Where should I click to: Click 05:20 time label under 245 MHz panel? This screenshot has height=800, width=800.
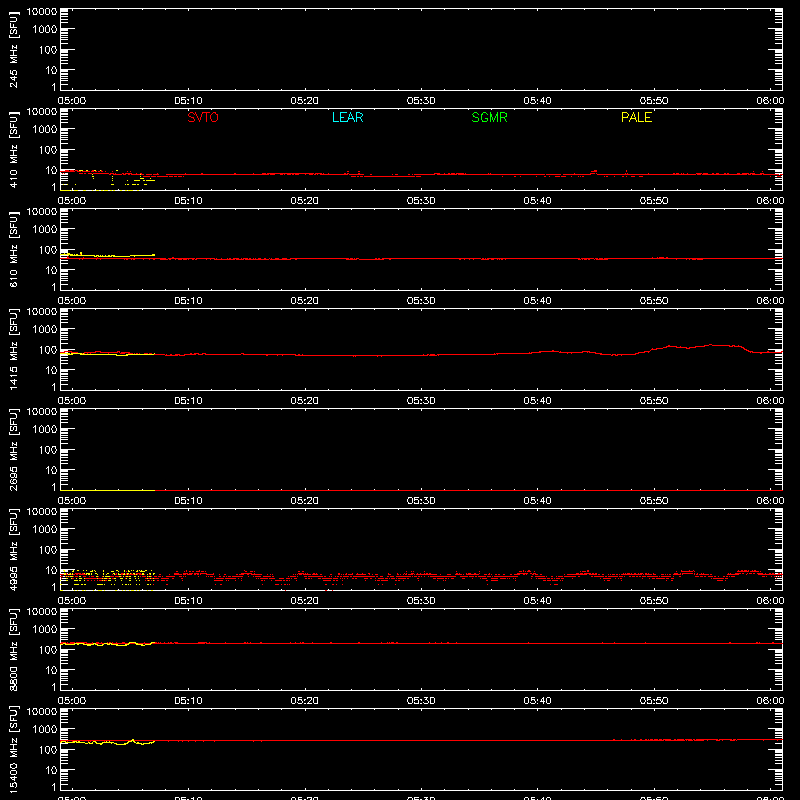(x=305, y=101)
